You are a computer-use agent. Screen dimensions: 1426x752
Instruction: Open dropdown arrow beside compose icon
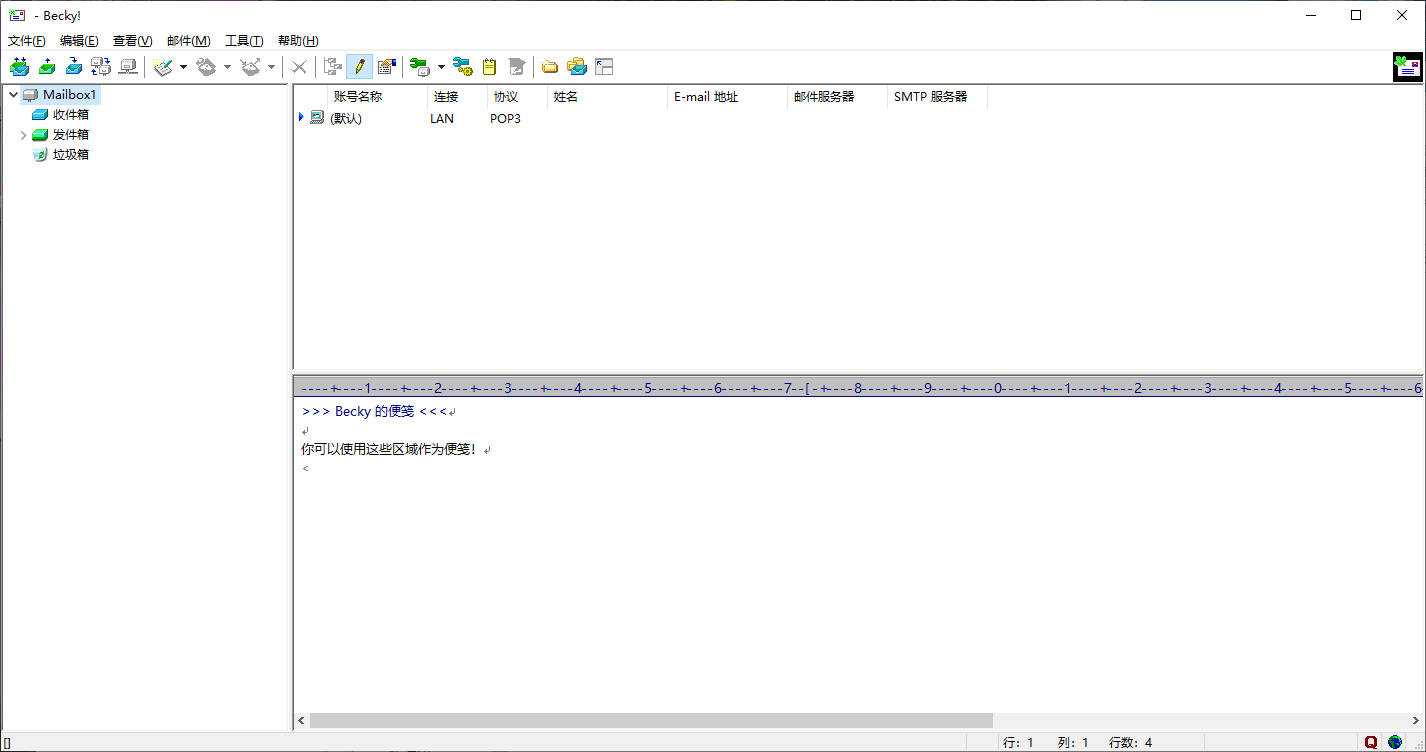tap(183, 67)
